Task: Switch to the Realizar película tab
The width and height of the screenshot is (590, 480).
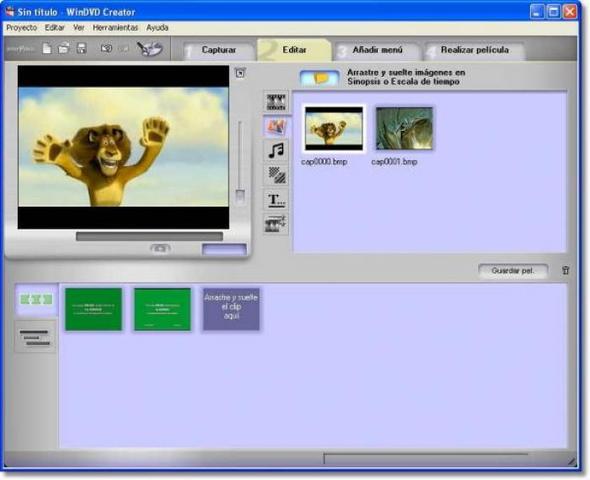Action: (x=475, y=50)
